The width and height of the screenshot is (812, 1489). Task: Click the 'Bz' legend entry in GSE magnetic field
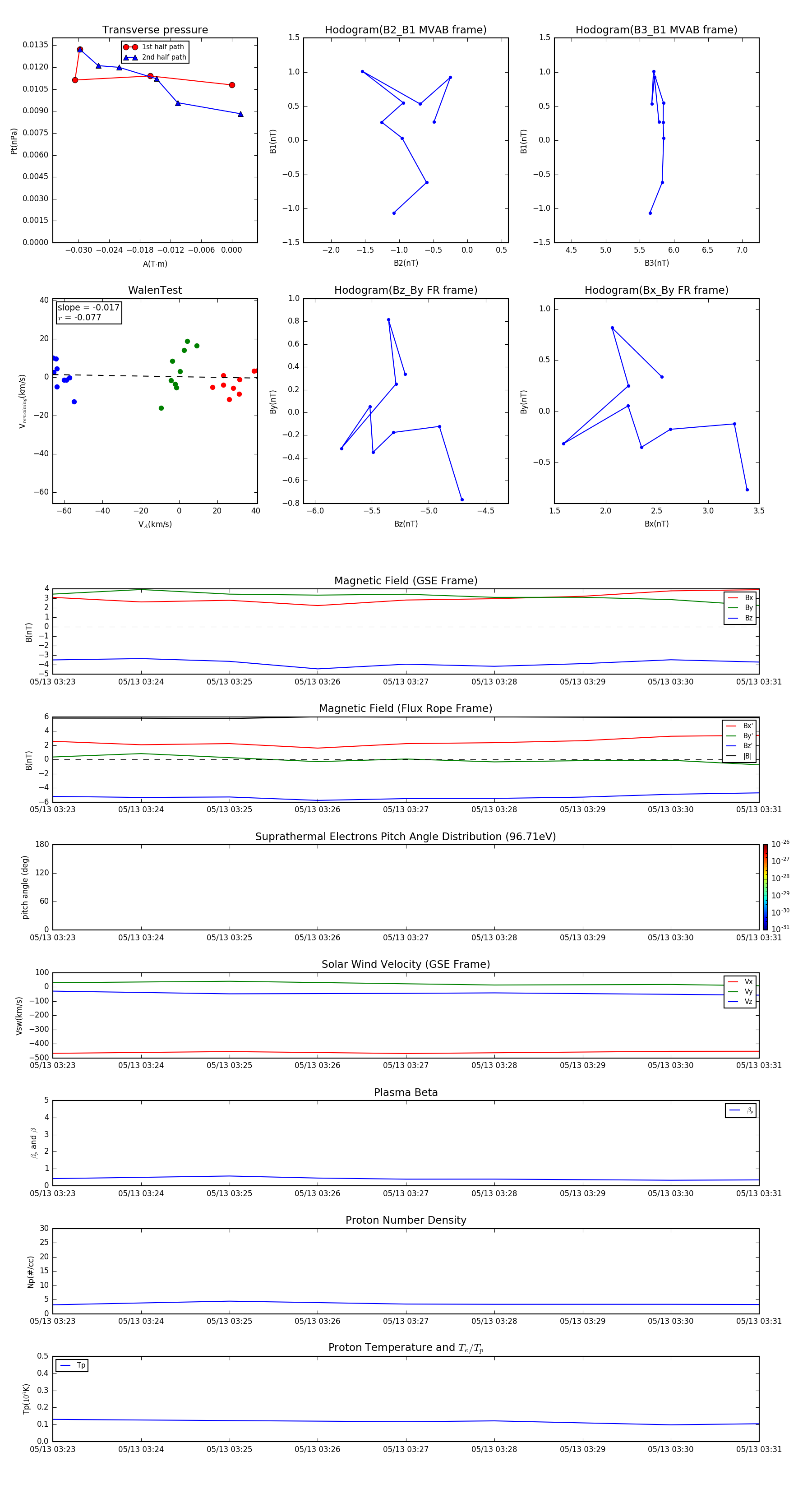pos(740,618)
